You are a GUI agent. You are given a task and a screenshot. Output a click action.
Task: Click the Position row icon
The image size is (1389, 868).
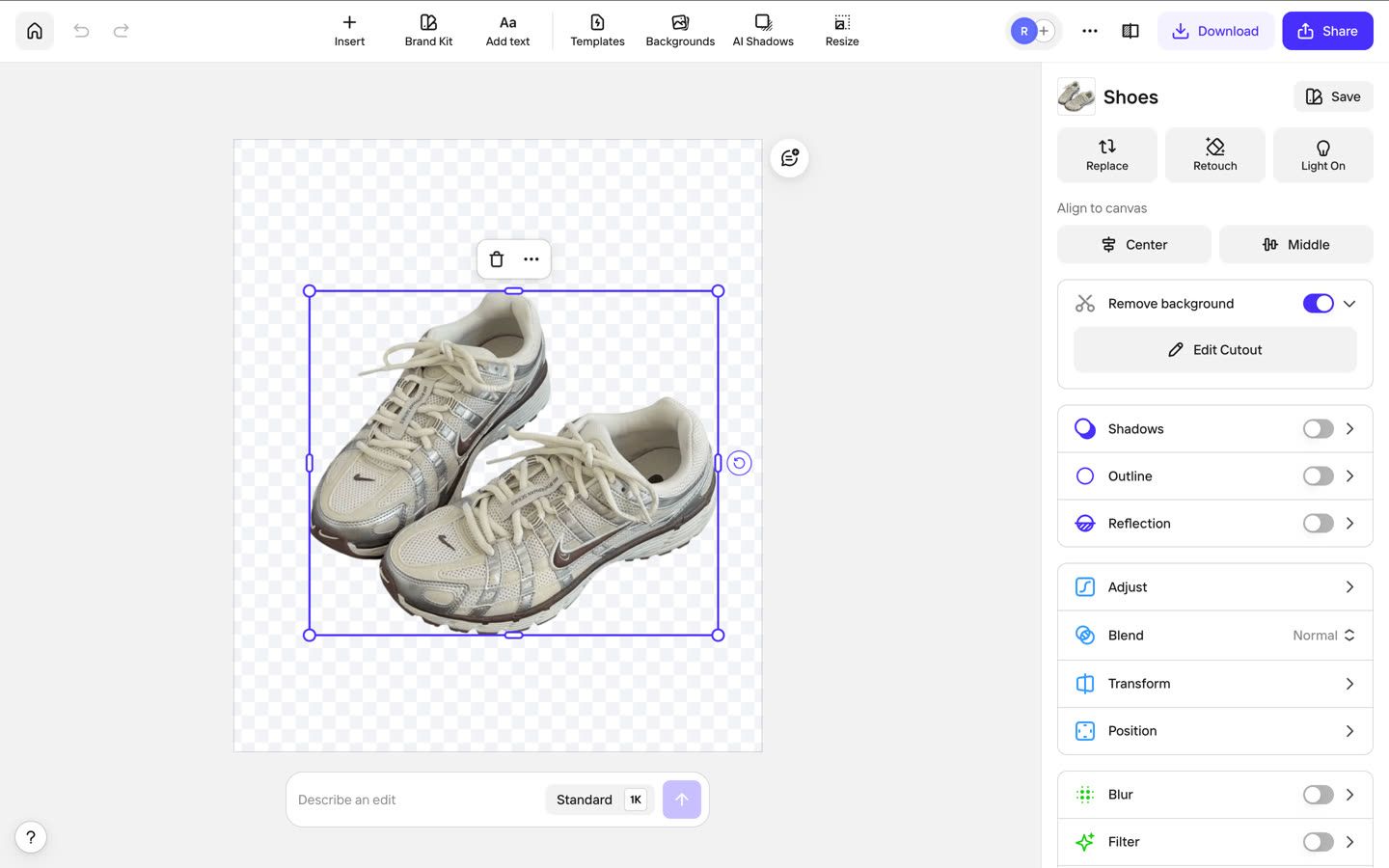coord(1085,731)
